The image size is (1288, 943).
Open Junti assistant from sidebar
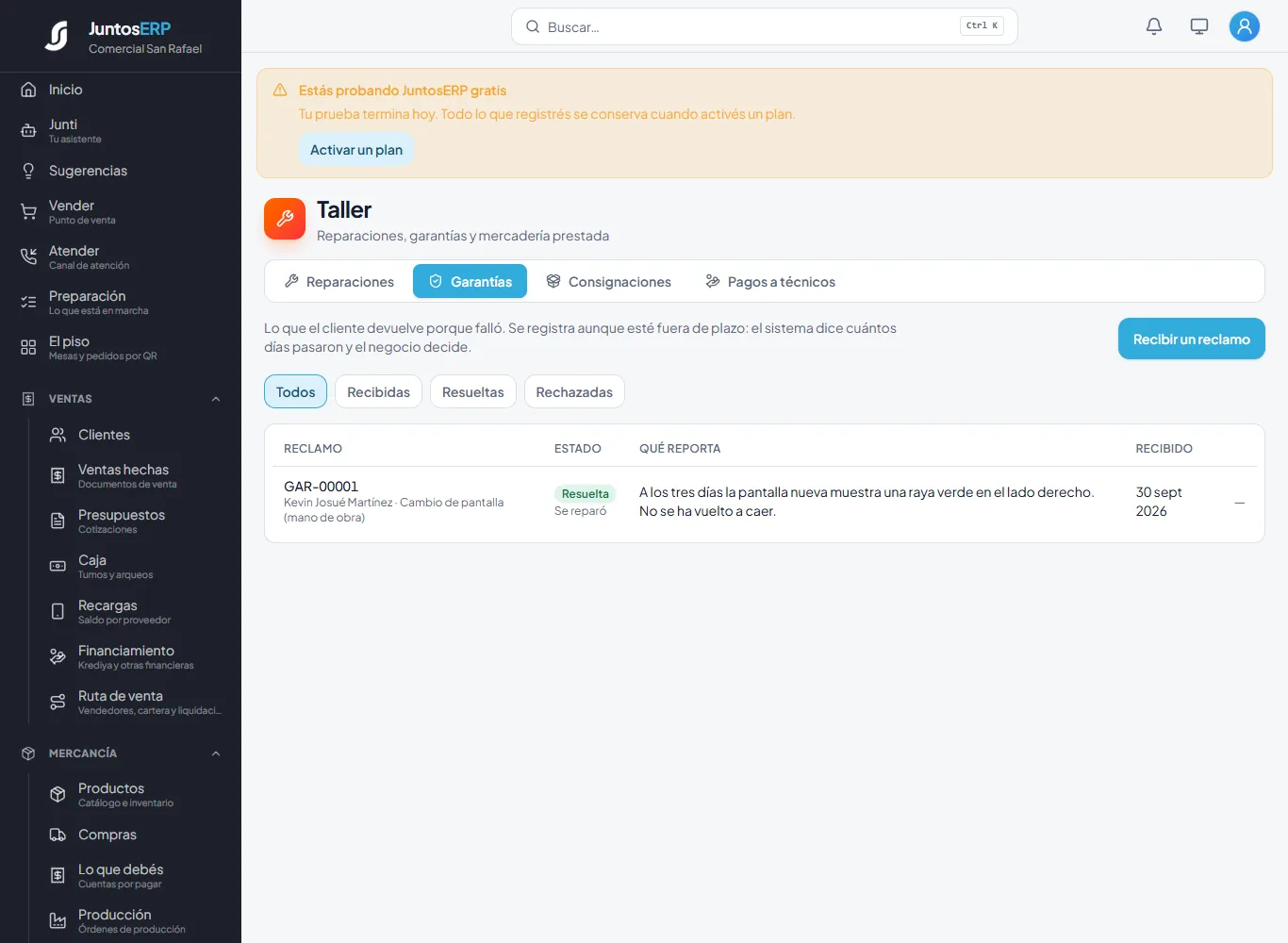pyautogui.click(x=121, y=131)
